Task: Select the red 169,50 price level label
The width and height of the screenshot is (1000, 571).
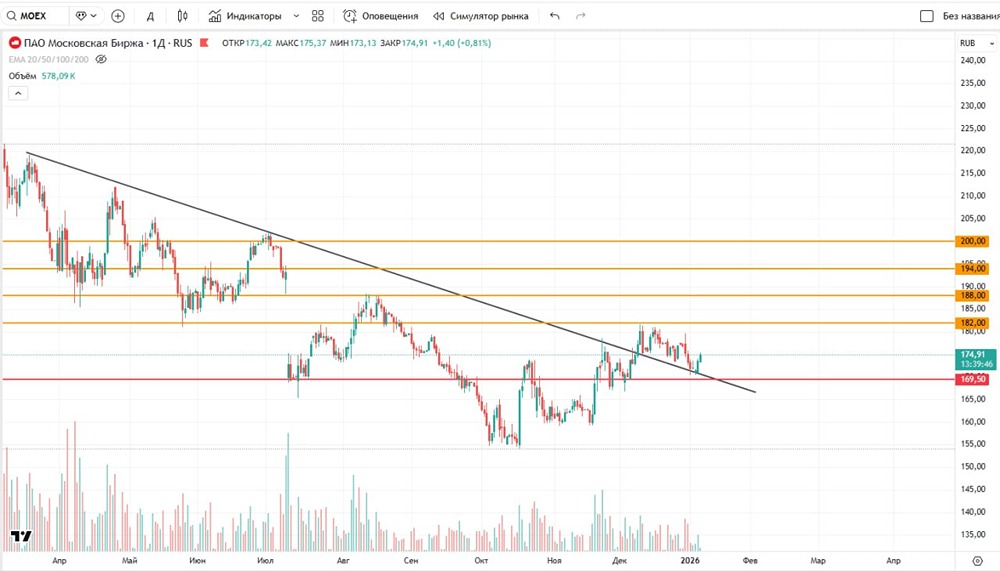Action: [x=973, y=379]
